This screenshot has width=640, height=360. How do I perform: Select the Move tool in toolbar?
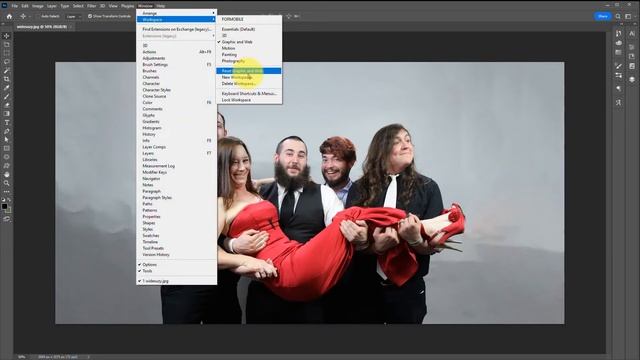7,36
